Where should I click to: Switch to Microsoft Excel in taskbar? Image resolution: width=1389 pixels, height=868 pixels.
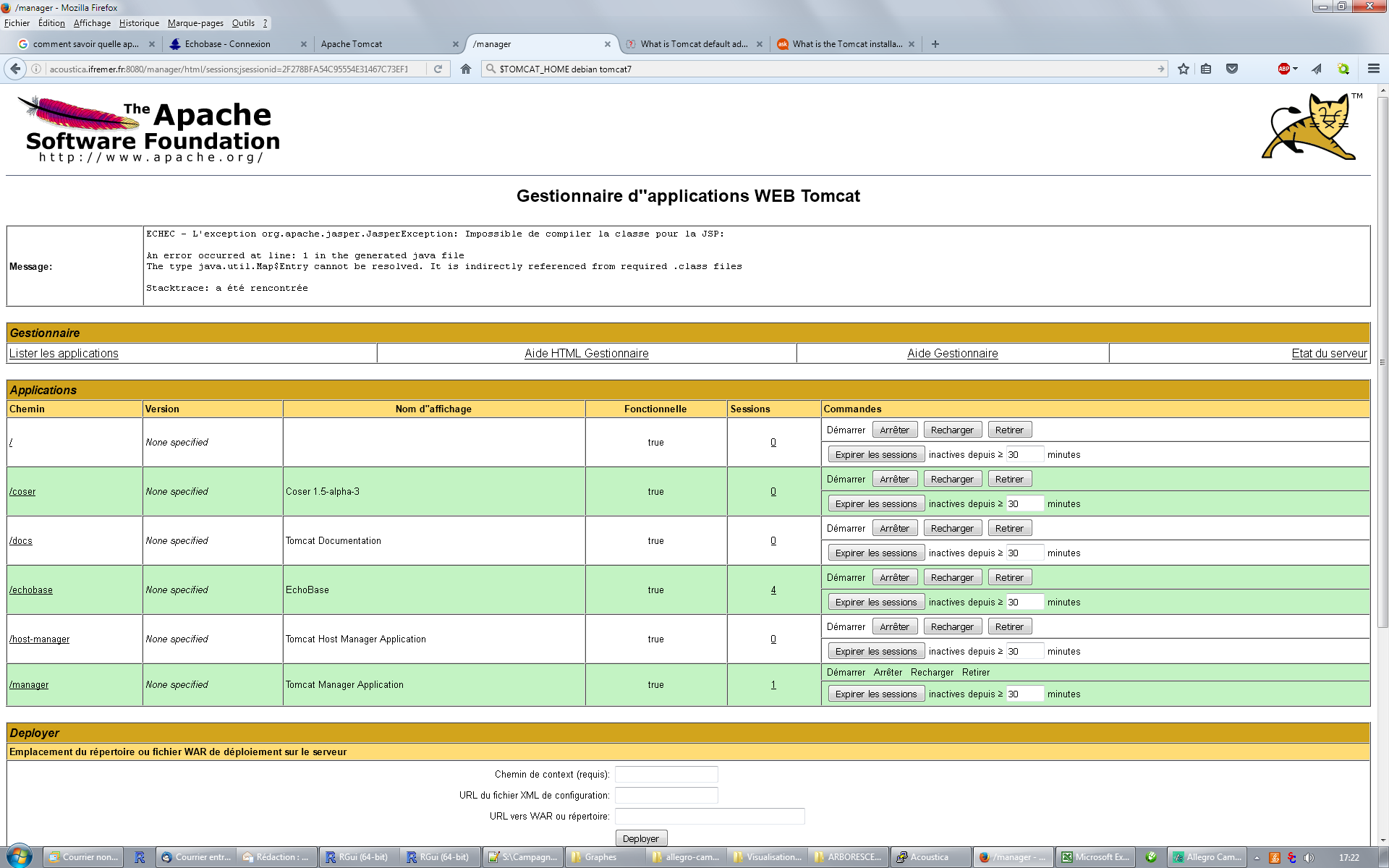click(1096, 857)
